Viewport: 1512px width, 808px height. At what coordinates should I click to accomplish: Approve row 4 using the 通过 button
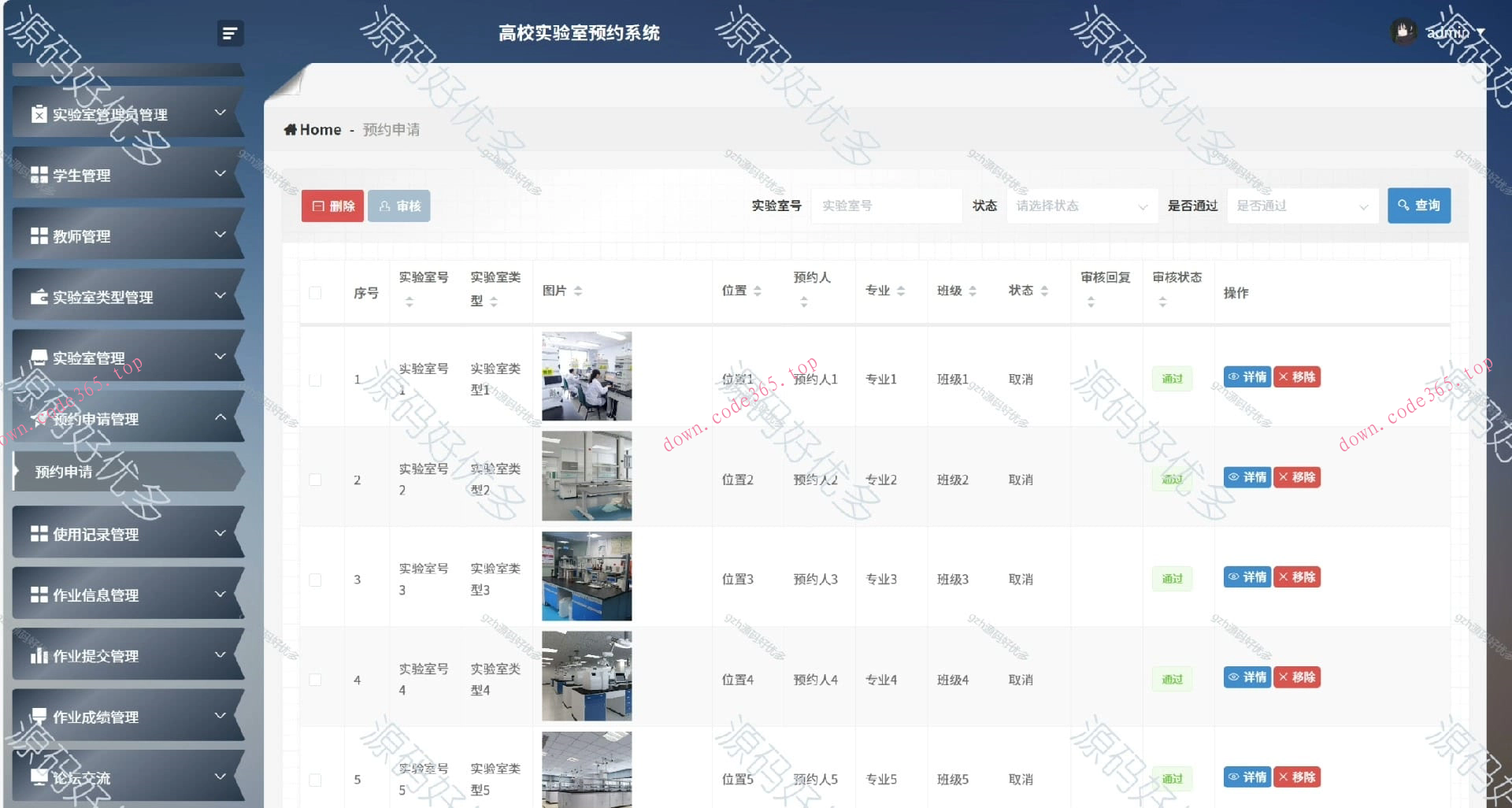[x=1172, y=678]
